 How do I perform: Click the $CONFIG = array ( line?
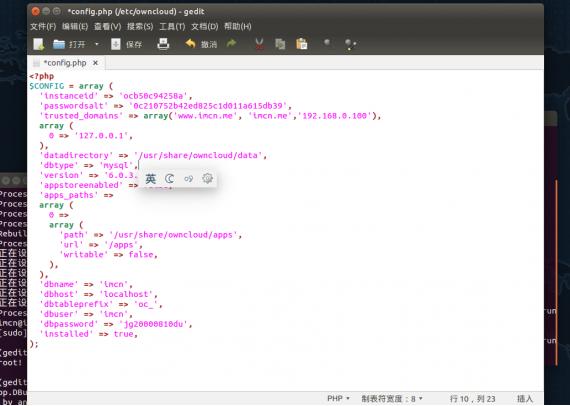click(71, 86)
